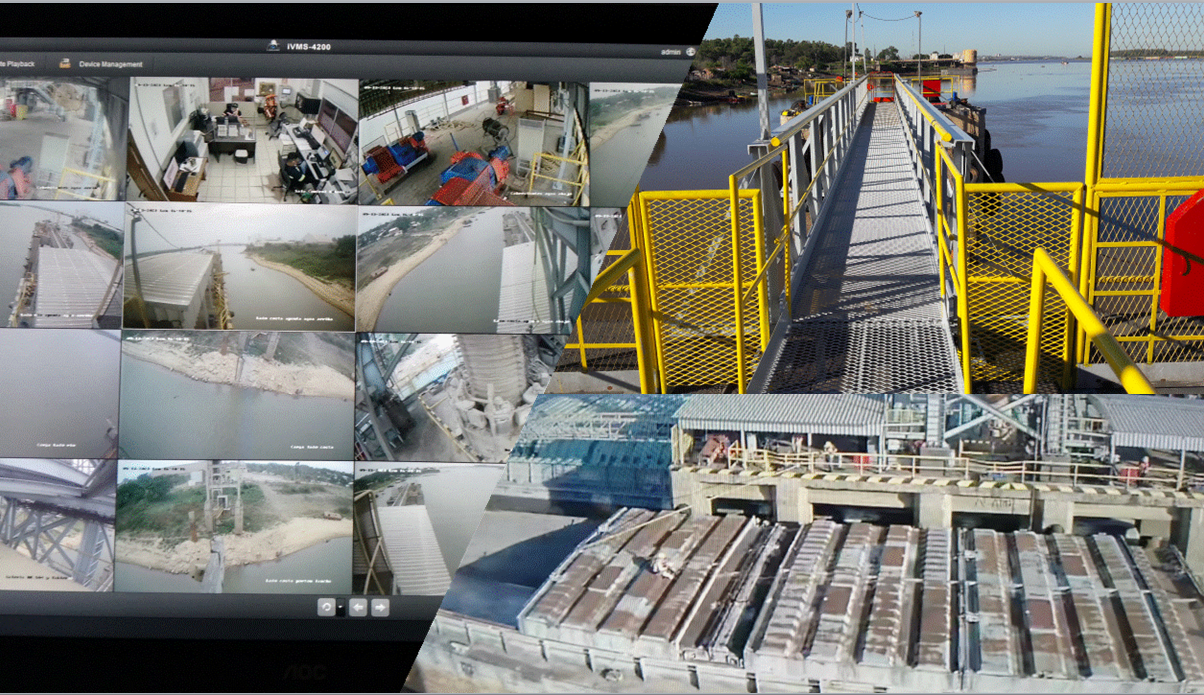Click the iVMS-4200 logo icon
The height and width of the screenshot is (695, 1204).
click(273, 45)
